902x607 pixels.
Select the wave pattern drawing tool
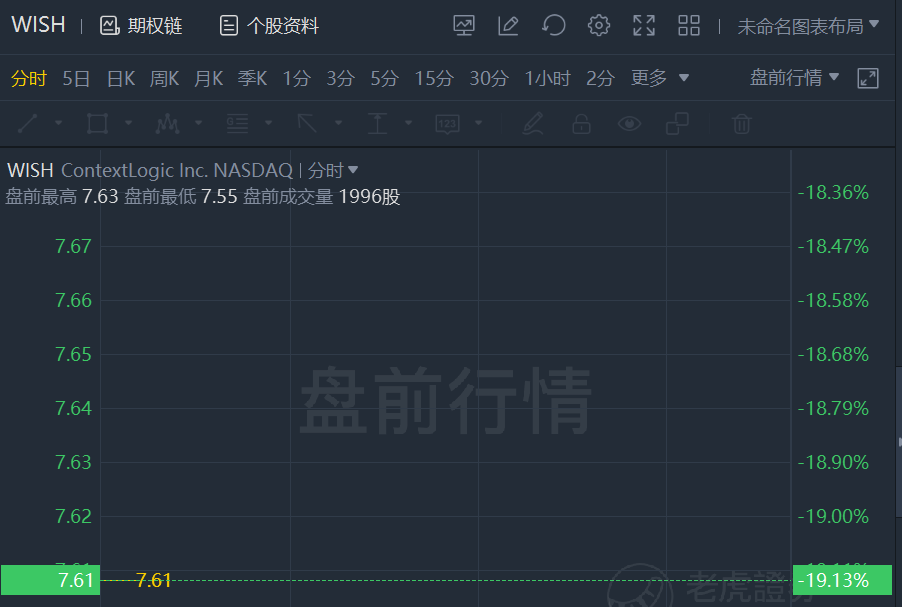167,124
